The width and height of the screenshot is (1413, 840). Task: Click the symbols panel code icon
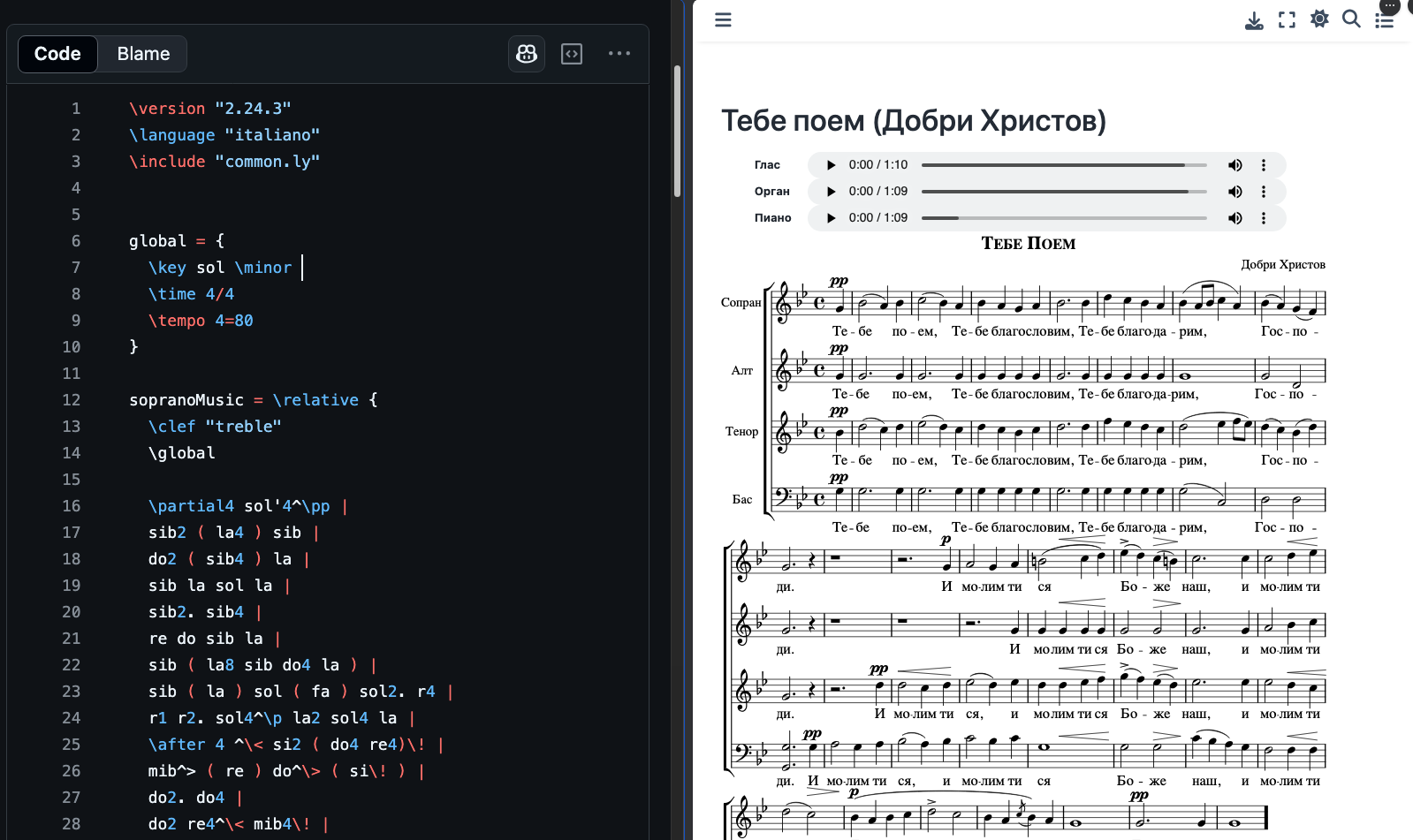(572, 54)
